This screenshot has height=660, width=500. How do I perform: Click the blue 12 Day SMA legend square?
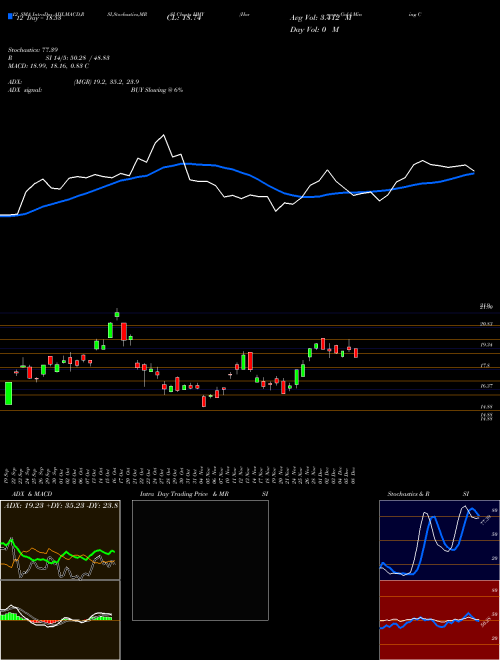tap(10, 16)
